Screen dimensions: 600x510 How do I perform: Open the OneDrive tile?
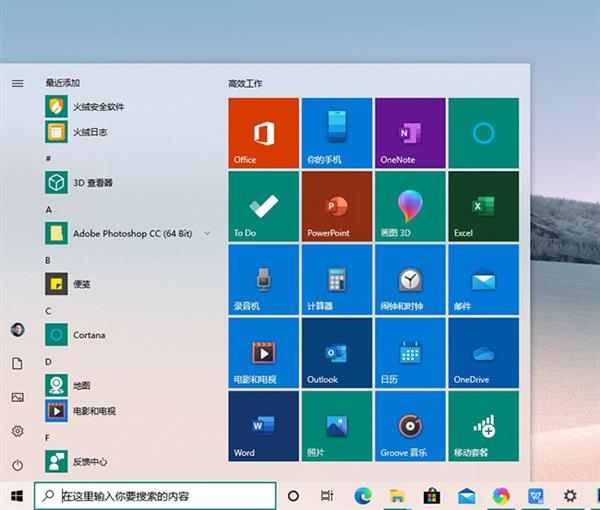click(x=484, y=353)
